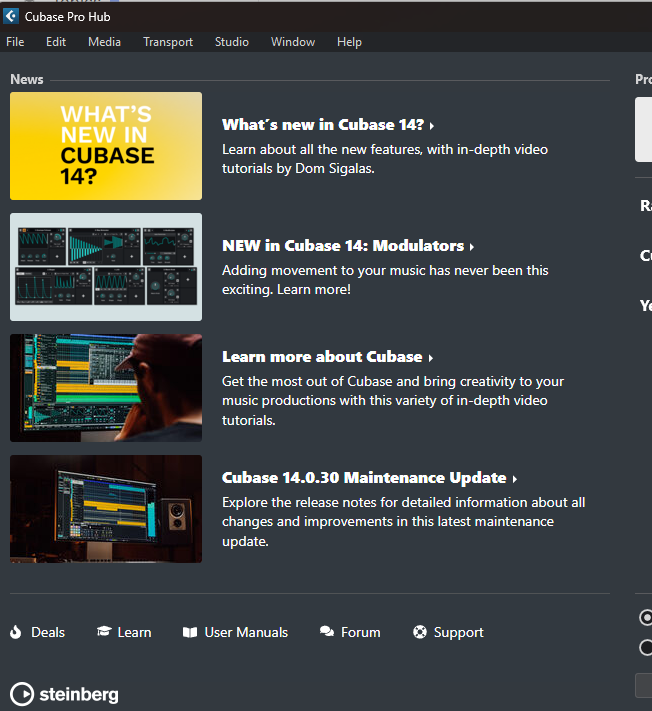Open the Media menu

104,42
